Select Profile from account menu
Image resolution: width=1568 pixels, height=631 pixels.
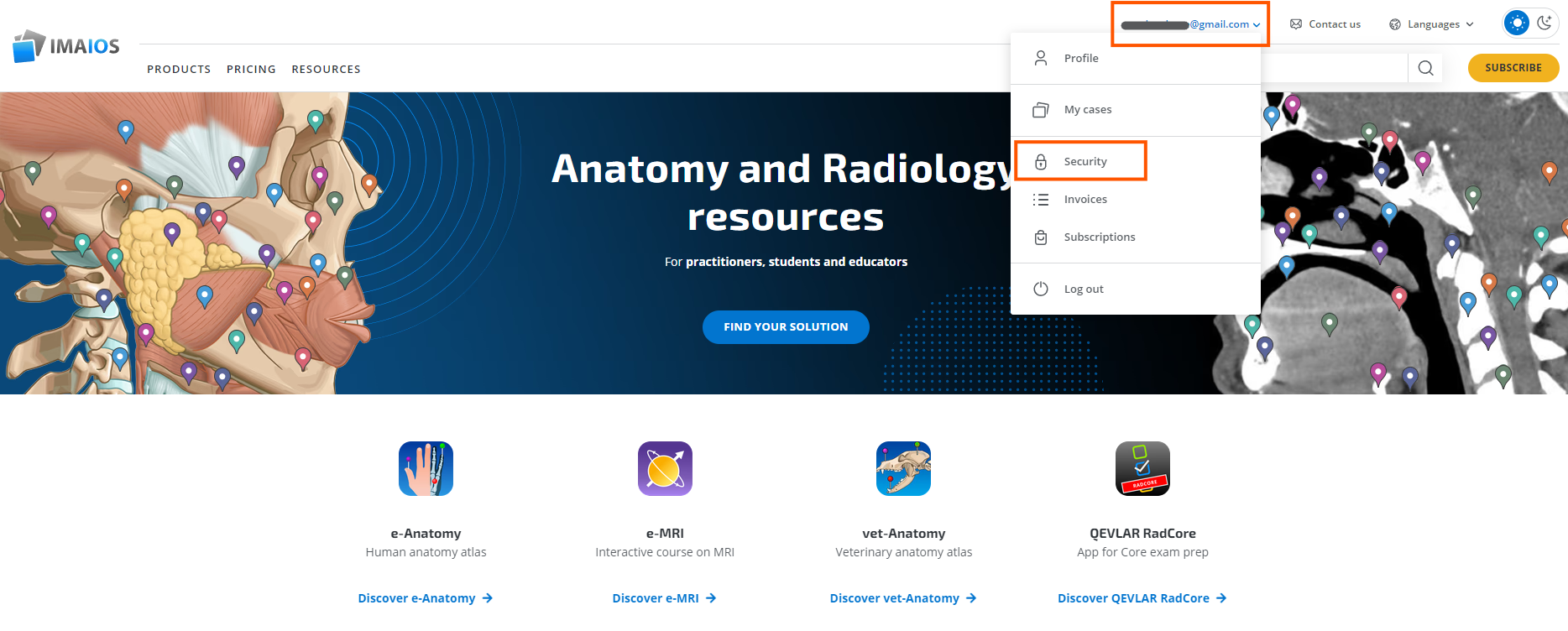click(x=1080, y=58)
